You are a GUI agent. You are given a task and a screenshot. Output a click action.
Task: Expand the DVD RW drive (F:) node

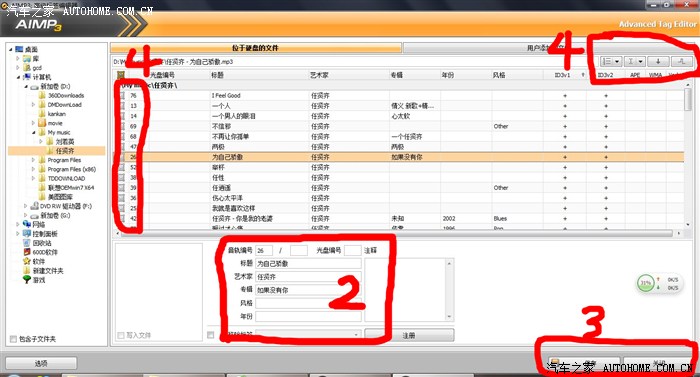click(25, 206)
